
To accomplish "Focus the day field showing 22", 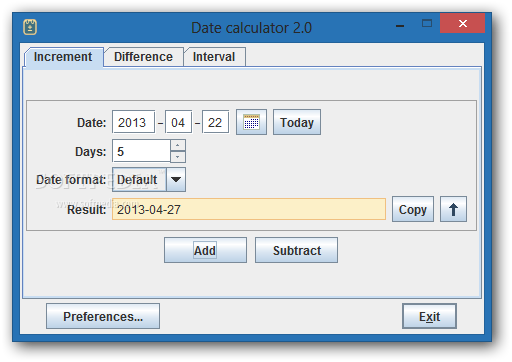I will coord(216,122).
